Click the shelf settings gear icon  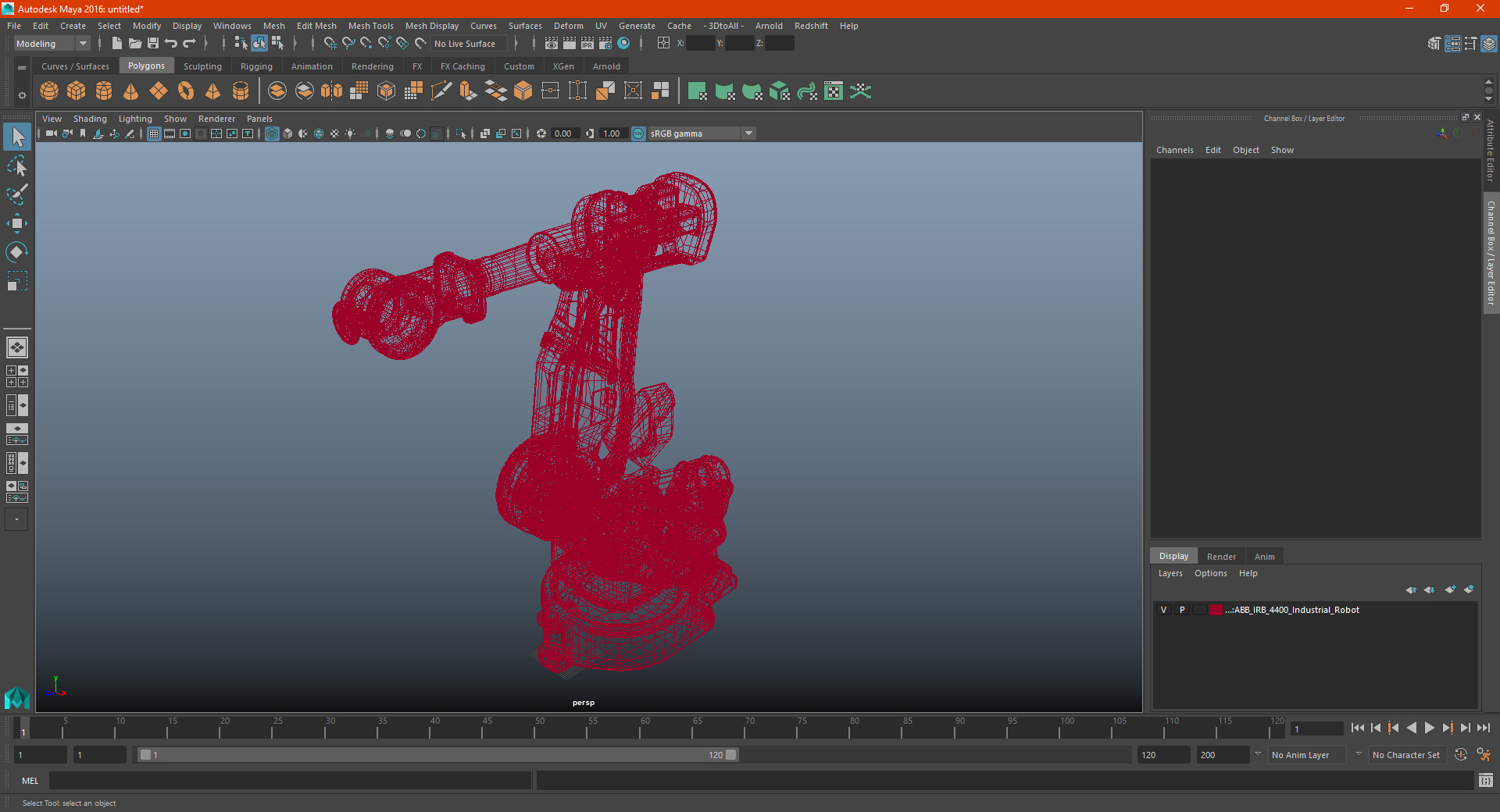[x=22, y=95]
